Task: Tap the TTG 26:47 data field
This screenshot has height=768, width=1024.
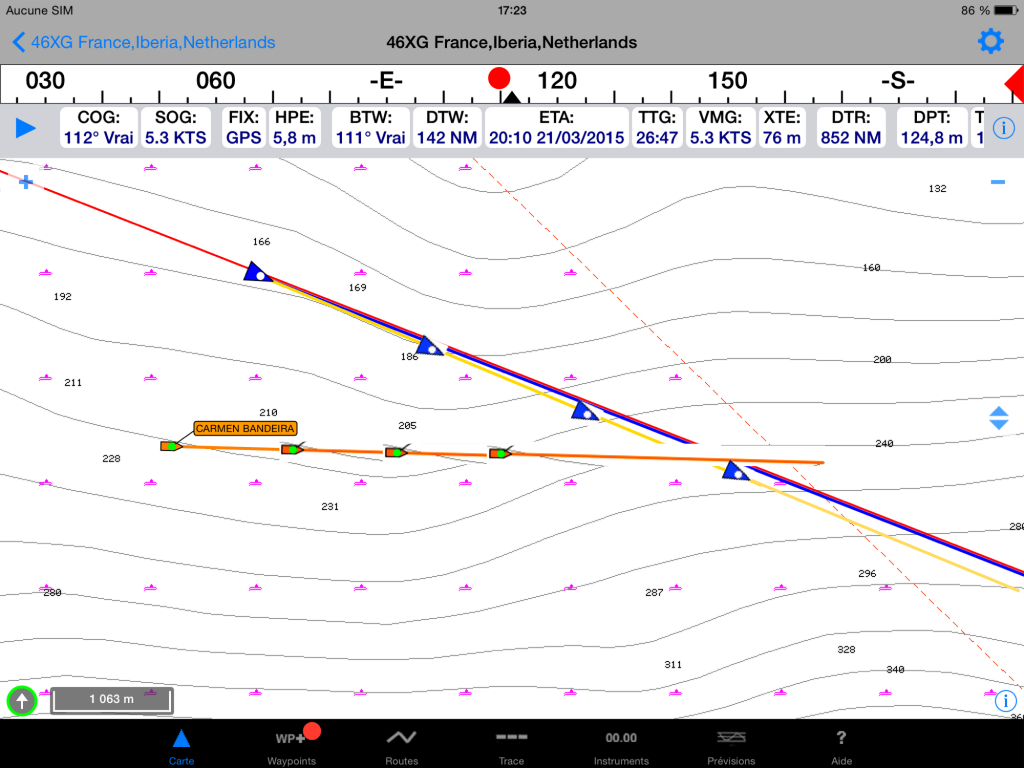Action: coord(657,127)
